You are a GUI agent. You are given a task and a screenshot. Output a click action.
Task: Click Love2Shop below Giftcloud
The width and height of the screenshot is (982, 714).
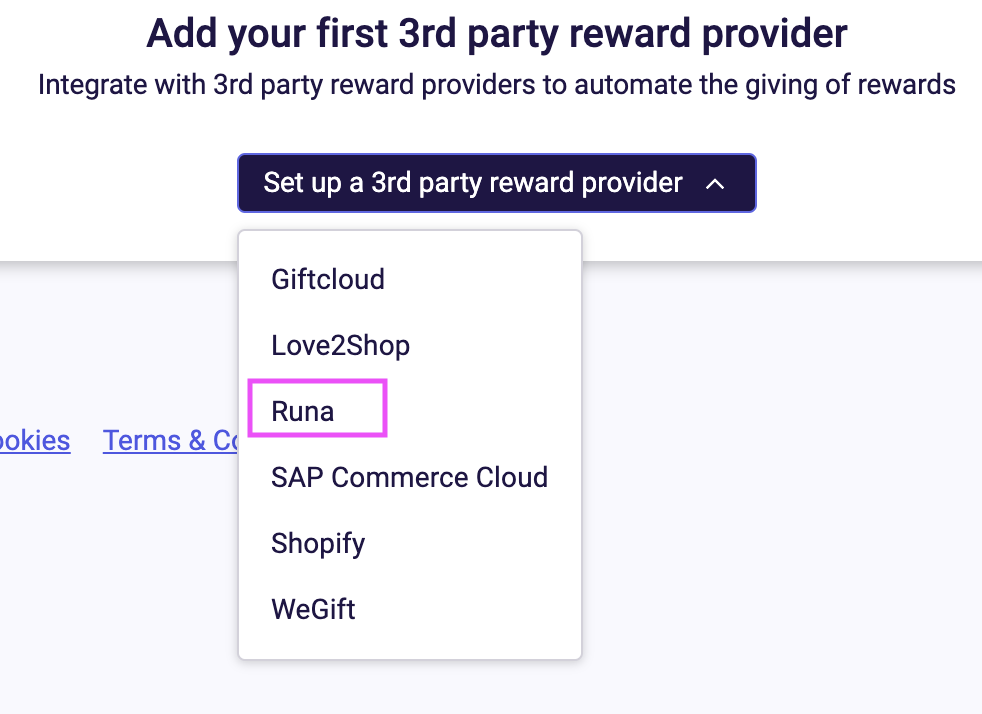pos(340,345)
